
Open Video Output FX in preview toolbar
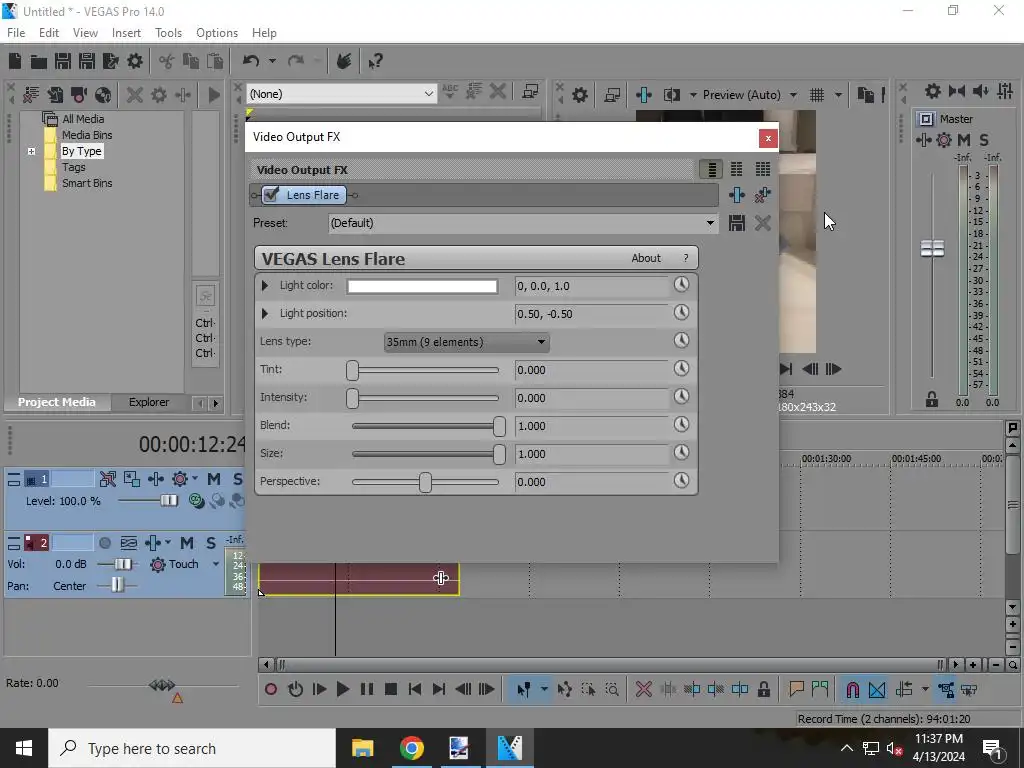[644, 95]
